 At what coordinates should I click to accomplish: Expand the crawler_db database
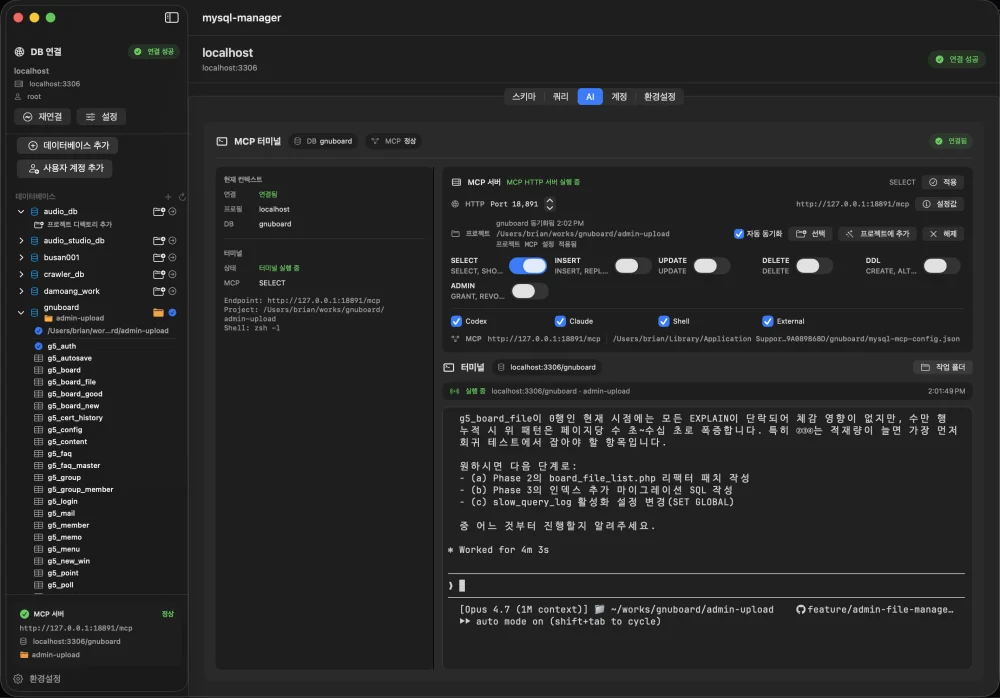(x=21, y=274)
